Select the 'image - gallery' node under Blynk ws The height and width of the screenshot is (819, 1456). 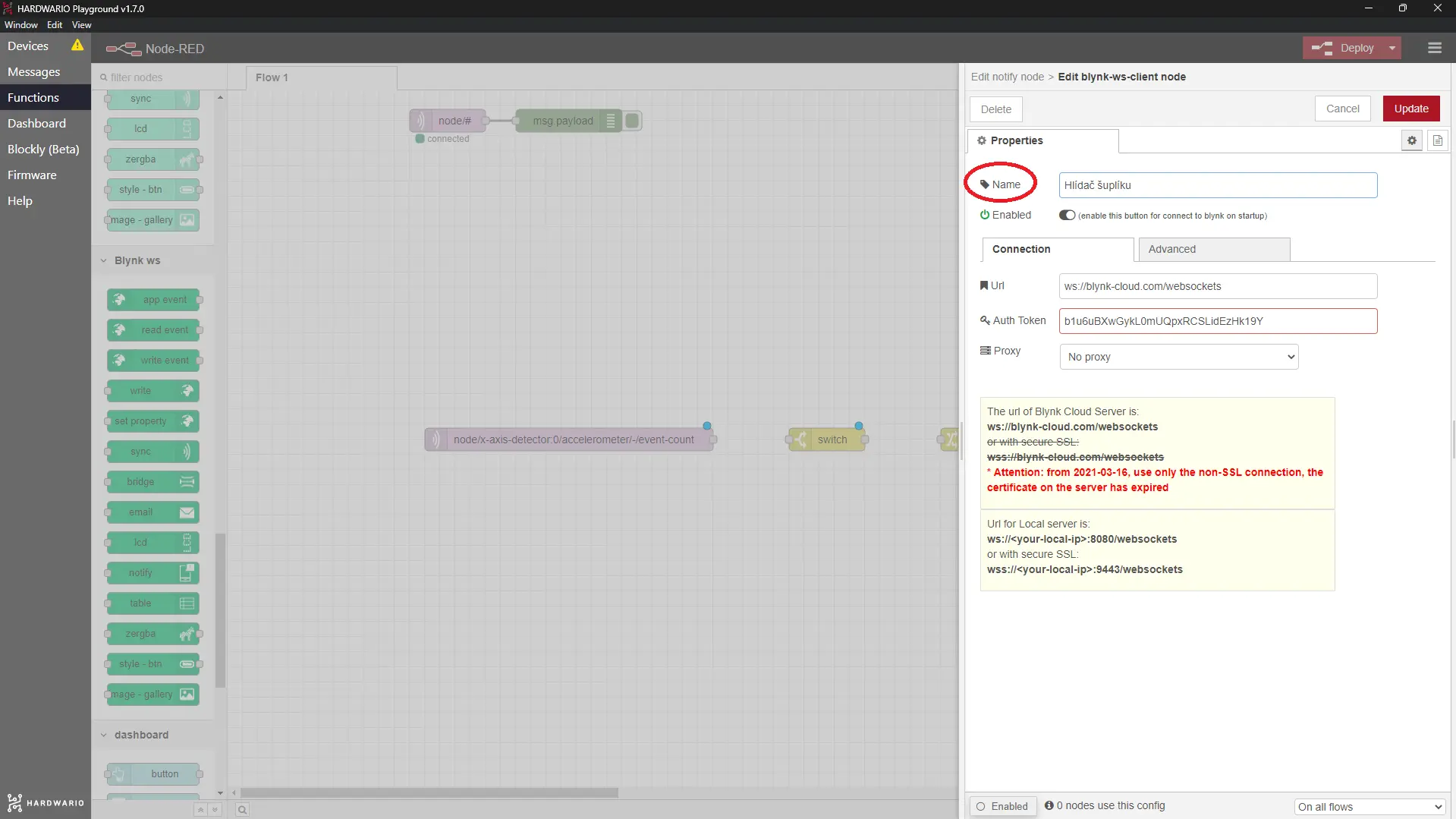[x=153, y=695]
